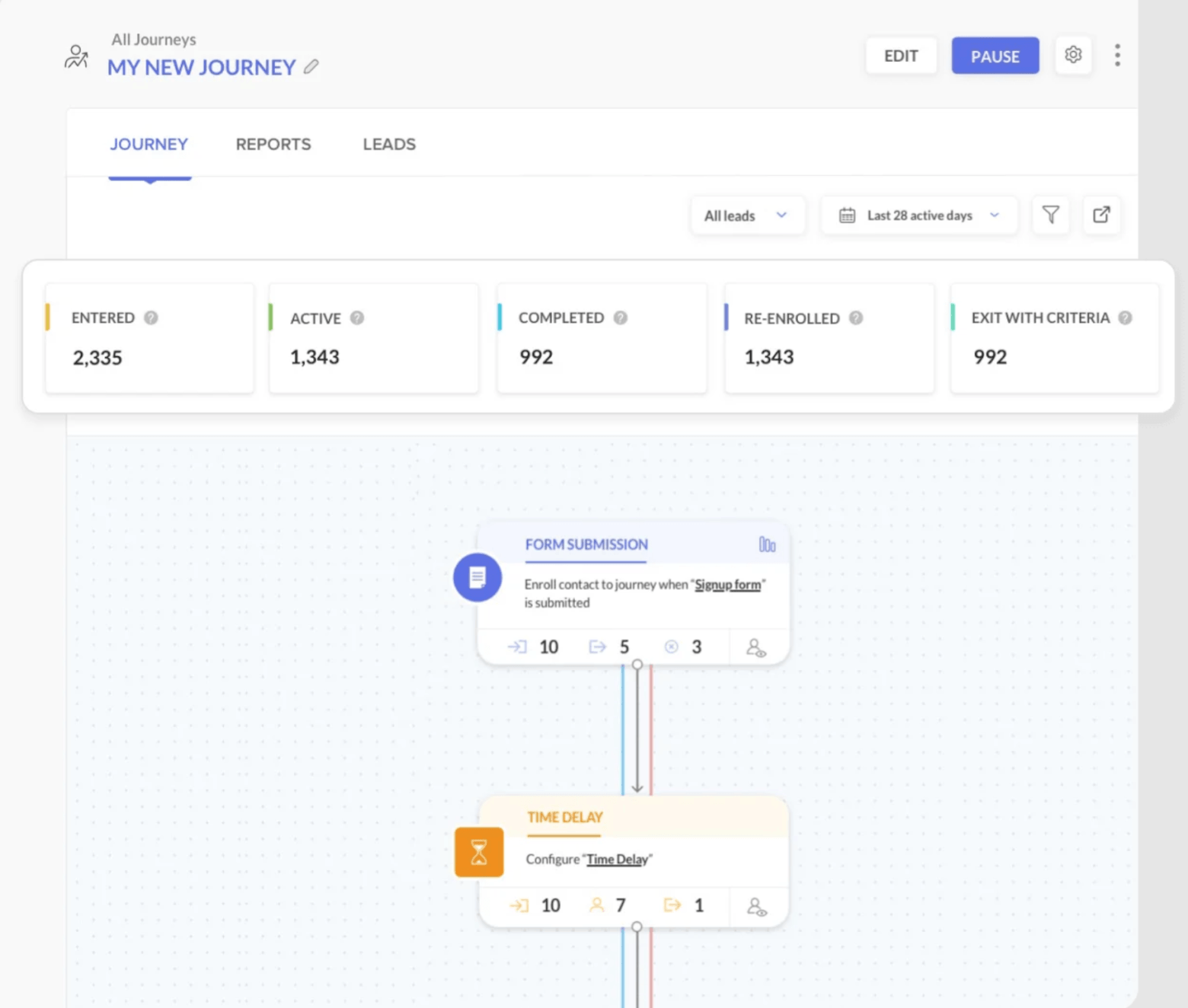The height and width of the screenshot is (1008, 1188).
Task: View contacts in Time Delay node
Action: pyautogui.click(x=756, y=906)
